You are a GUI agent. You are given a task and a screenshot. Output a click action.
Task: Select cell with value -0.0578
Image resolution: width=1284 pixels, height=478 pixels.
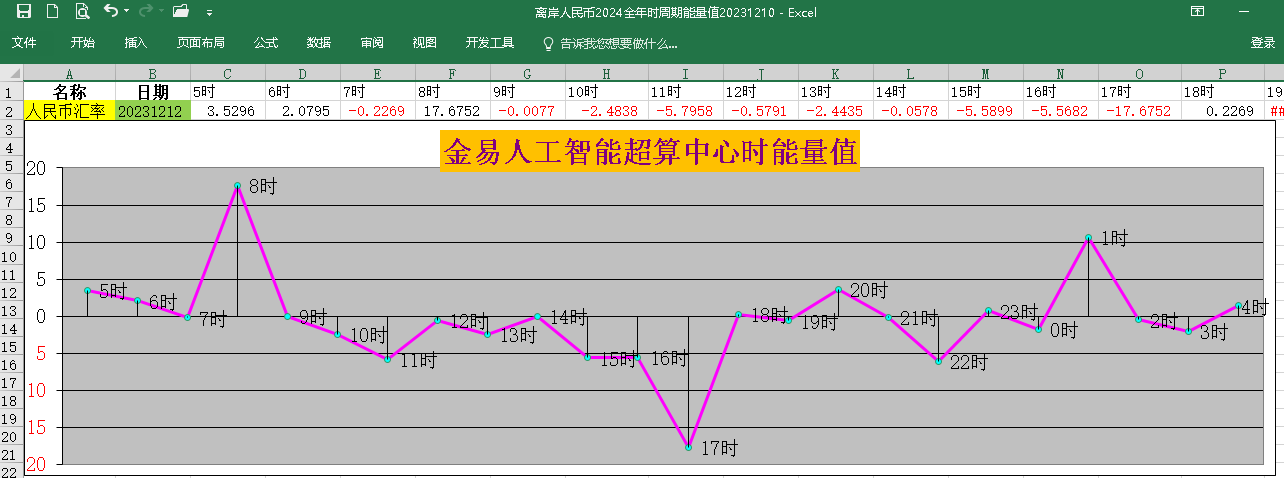pyautogui.click(x=910, y=111)
